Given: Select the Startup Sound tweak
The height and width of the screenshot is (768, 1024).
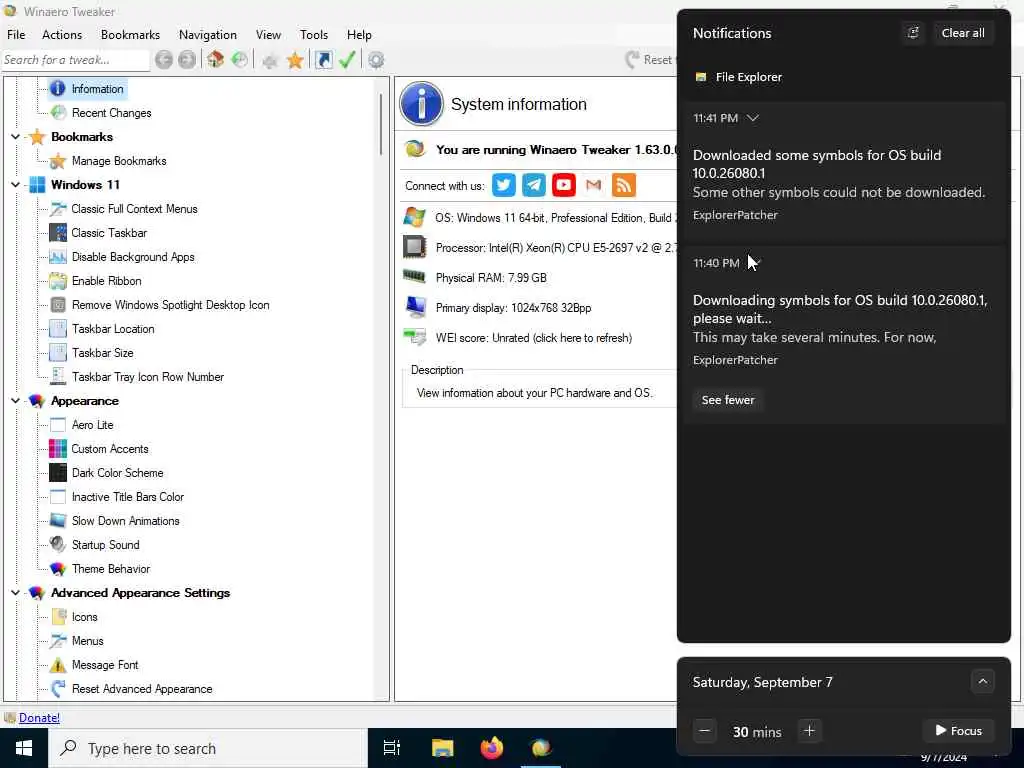Looking at the screenshot, I should coord(105,545).
